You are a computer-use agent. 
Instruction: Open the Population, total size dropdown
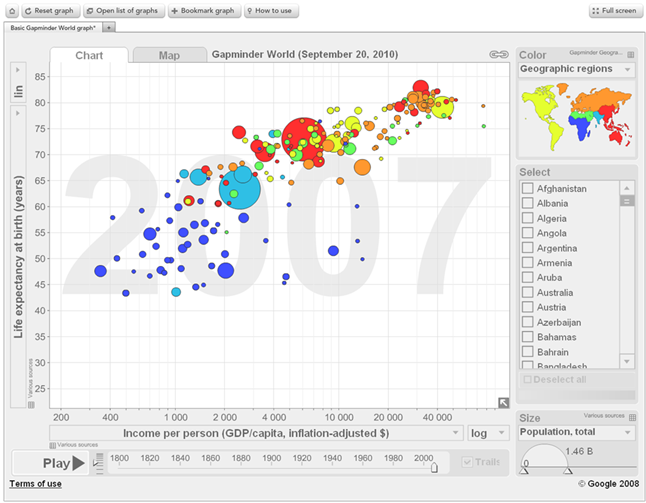pos(576,432)
